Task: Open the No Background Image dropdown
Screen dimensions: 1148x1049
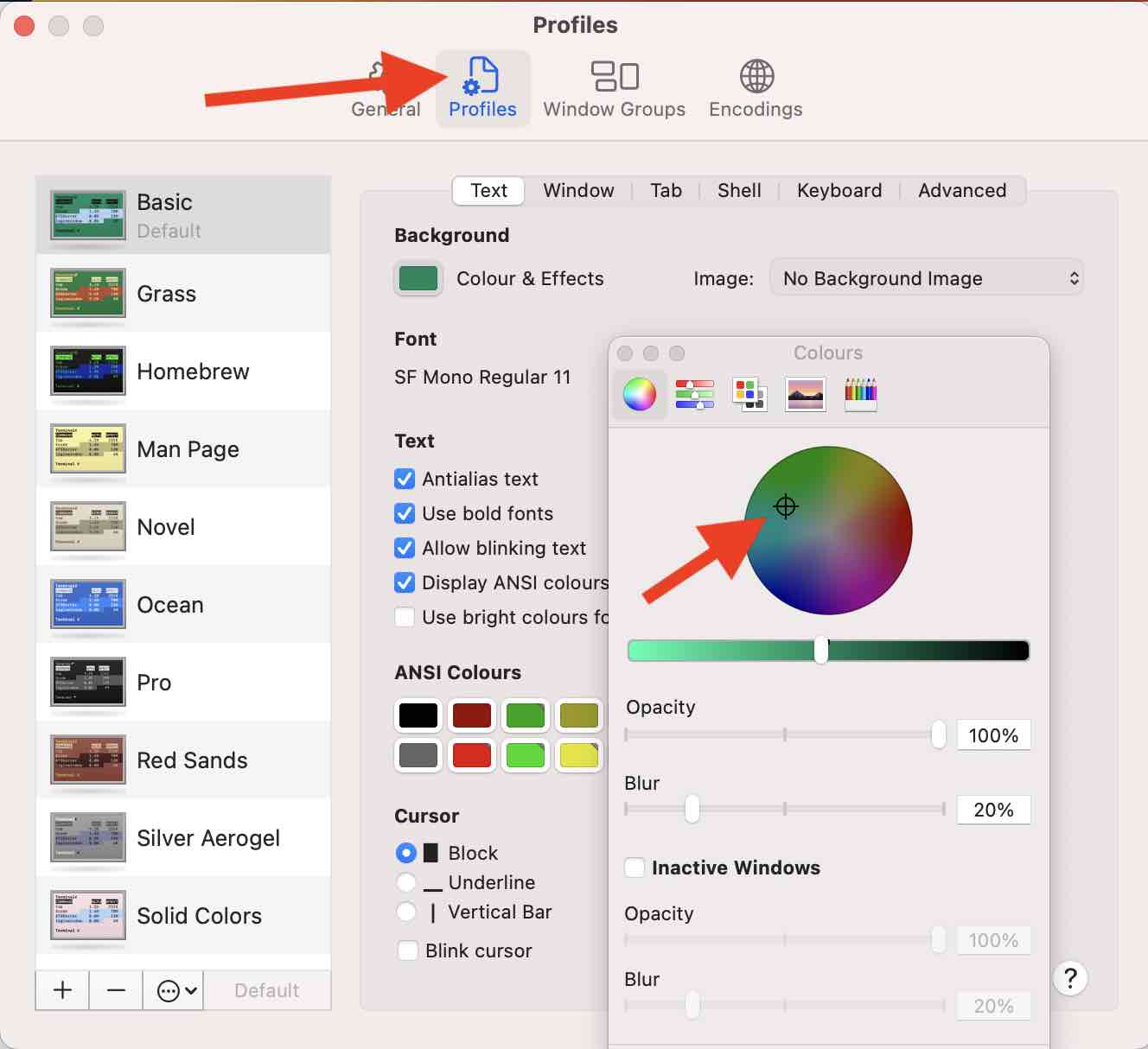Action: click(x=926, y=278)
